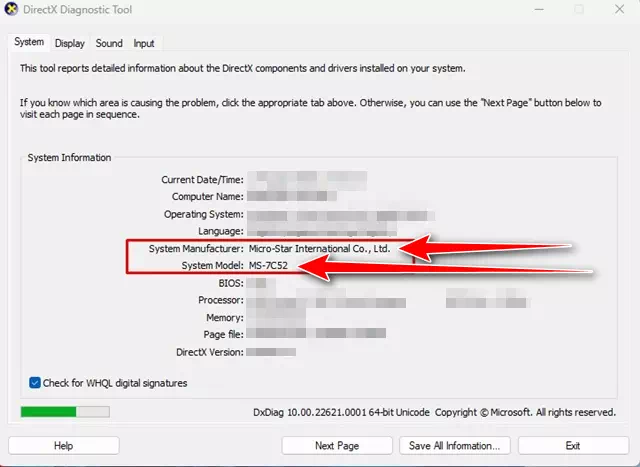
Task: Click the System Information group title
Action: pos(69,158)
